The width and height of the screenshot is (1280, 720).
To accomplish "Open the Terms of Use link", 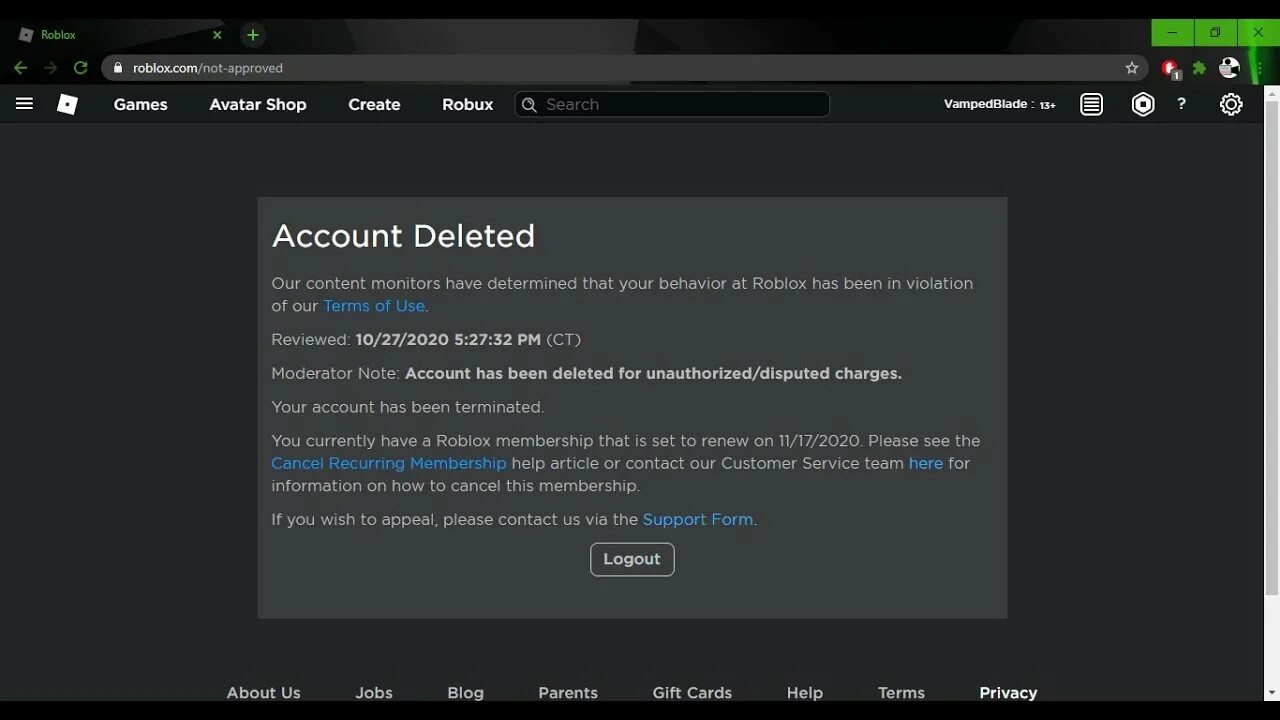I will coord(374,306).
